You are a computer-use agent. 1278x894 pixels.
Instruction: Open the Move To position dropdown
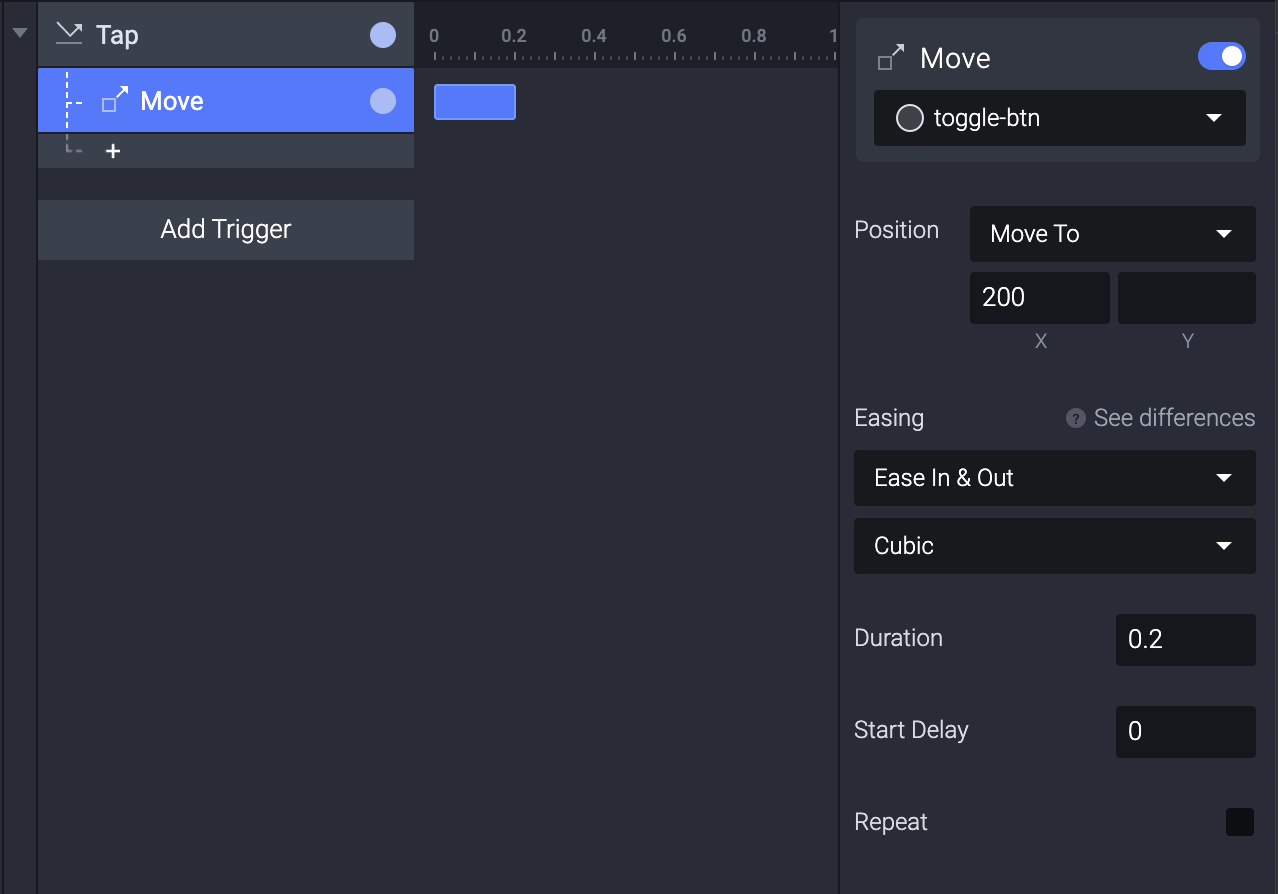pos(1112,234)
